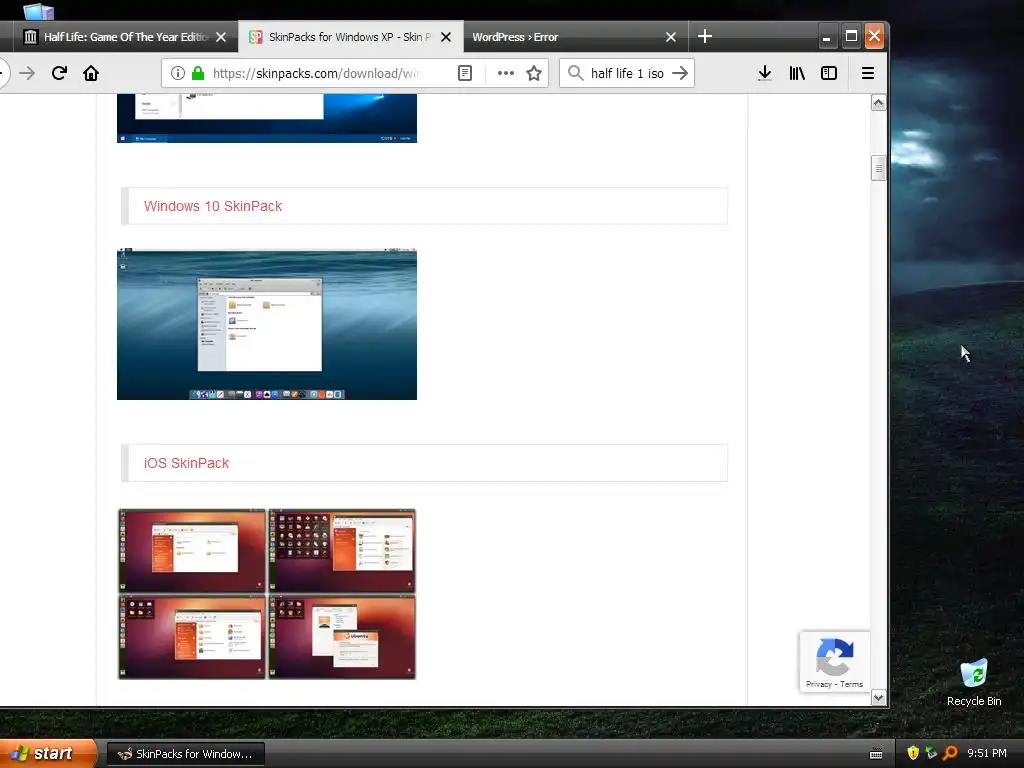Select the SkinPacks for Windows XP tab

click(350, 37)
